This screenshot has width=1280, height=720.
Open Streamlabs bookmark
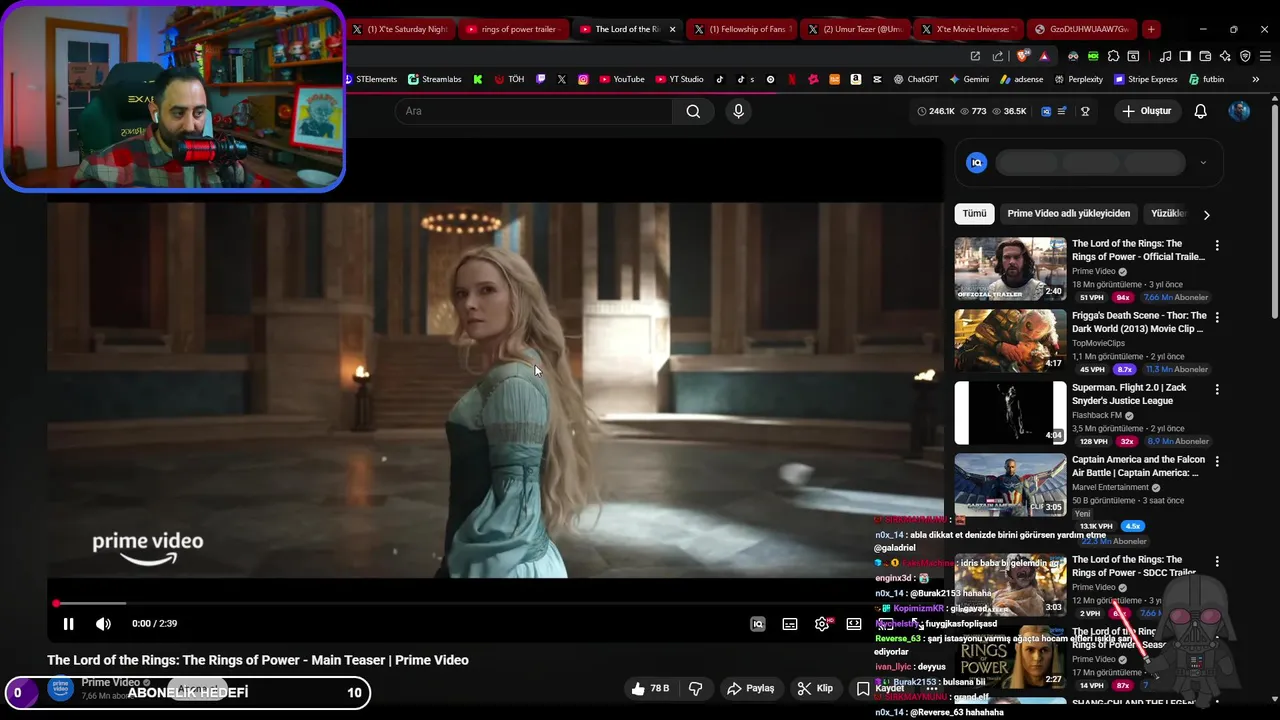pyautogui.click(x=435, y=79)
